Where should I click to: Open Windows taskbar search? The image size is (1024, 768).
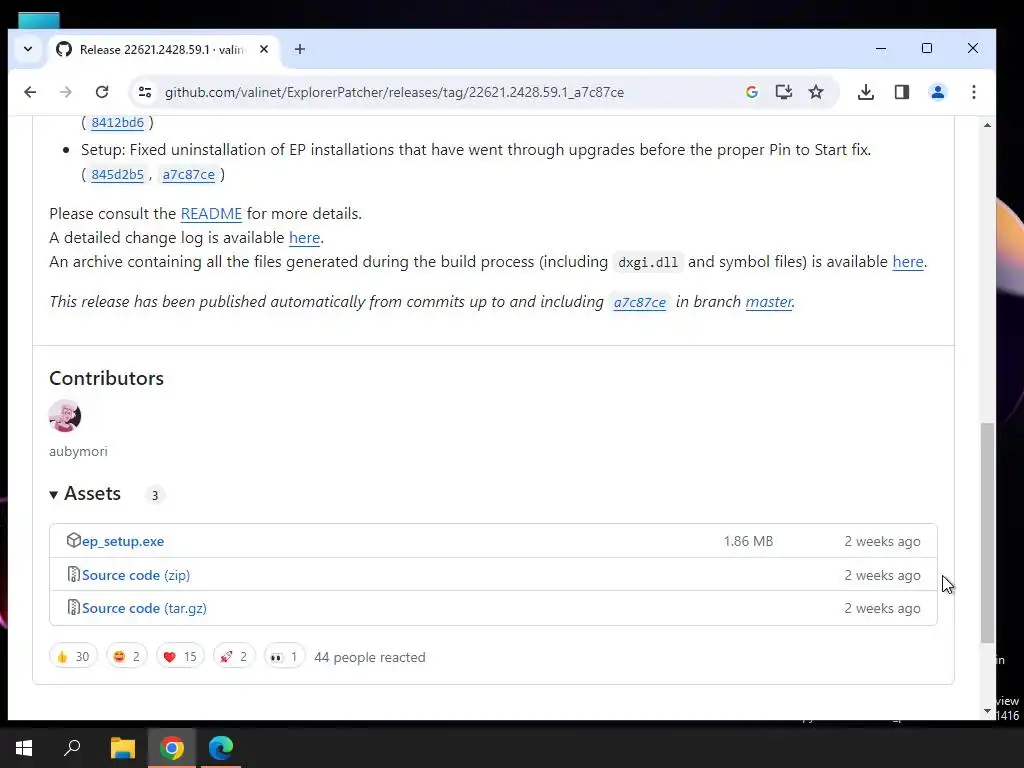point(72,748)
